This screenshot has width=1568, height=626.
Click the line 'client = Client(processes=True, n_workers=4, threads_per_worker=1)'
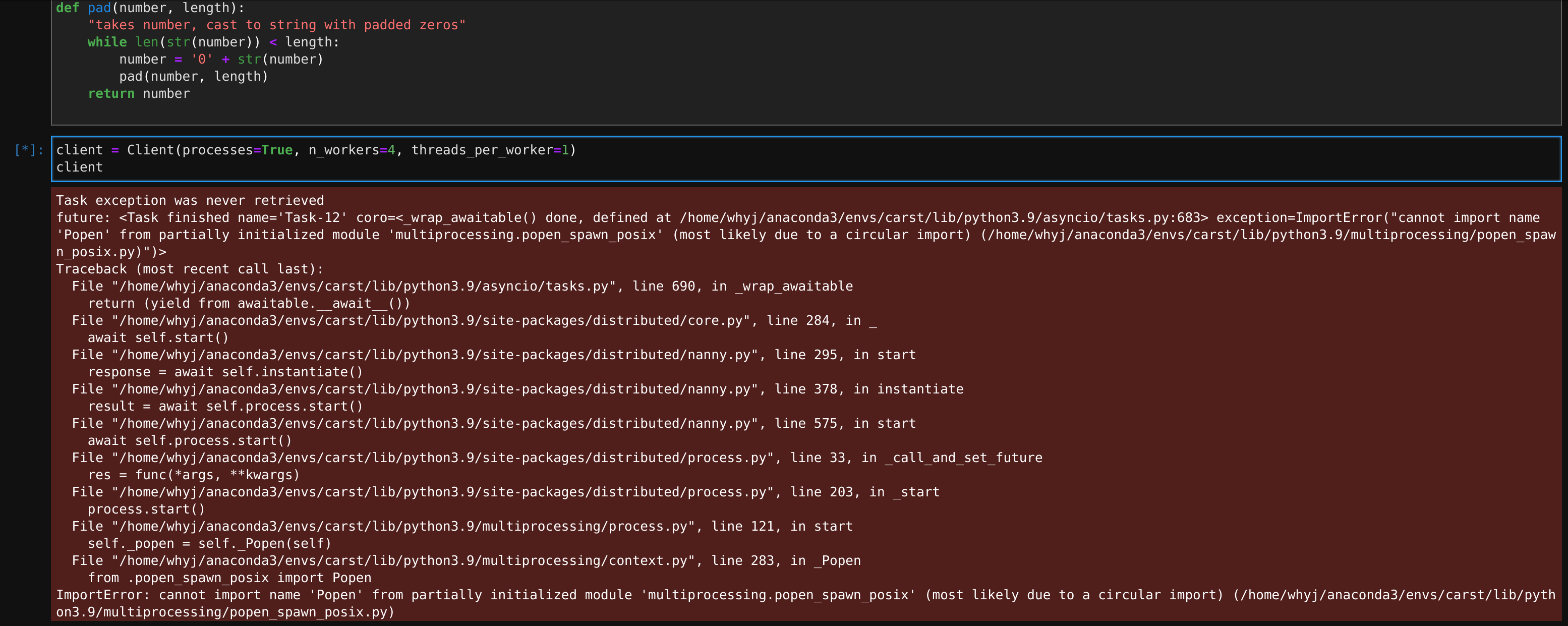(x=314, y=150)
